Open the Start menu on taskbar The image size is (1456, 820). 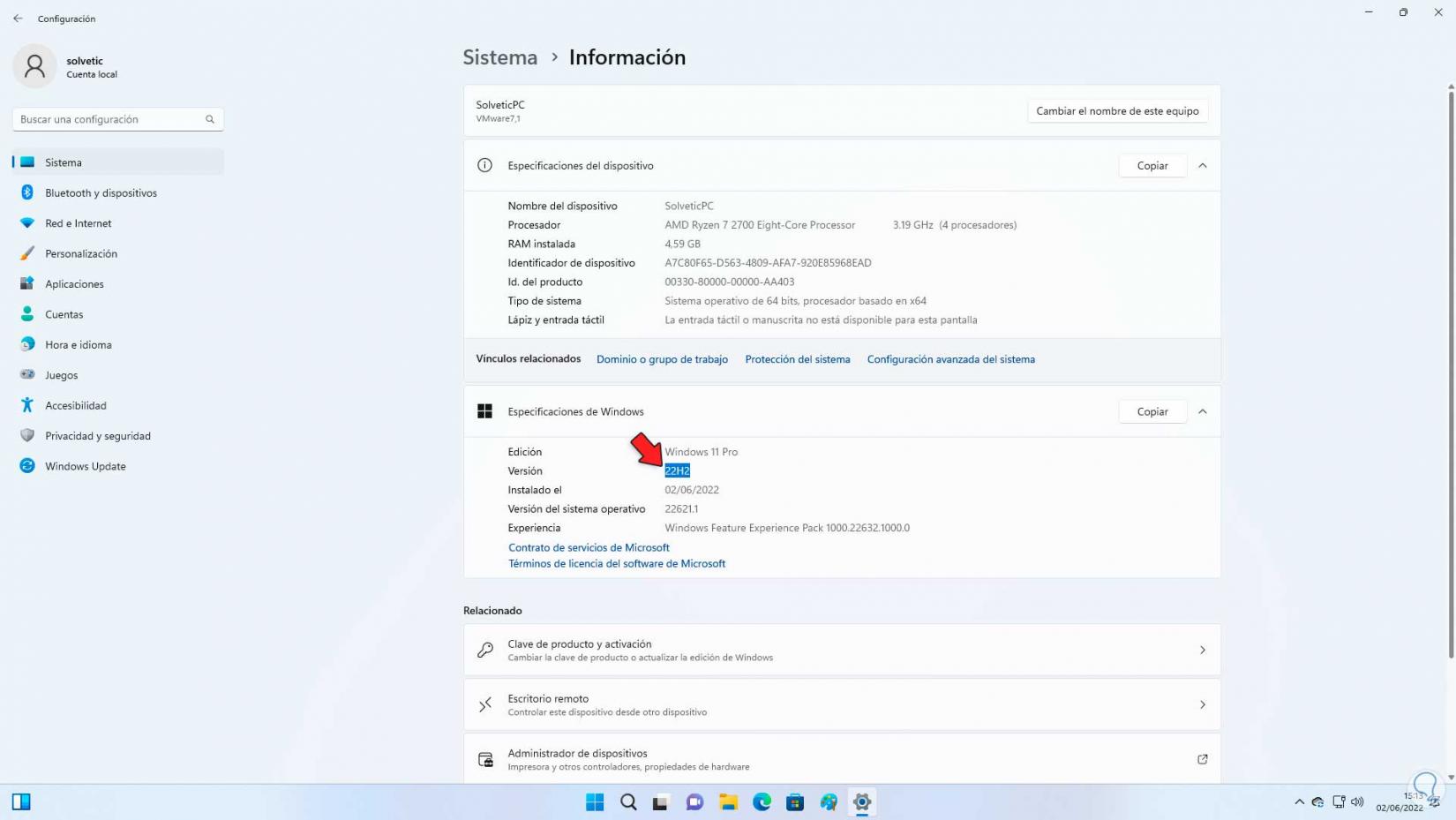pyautogui.click(x=595, y=802)
